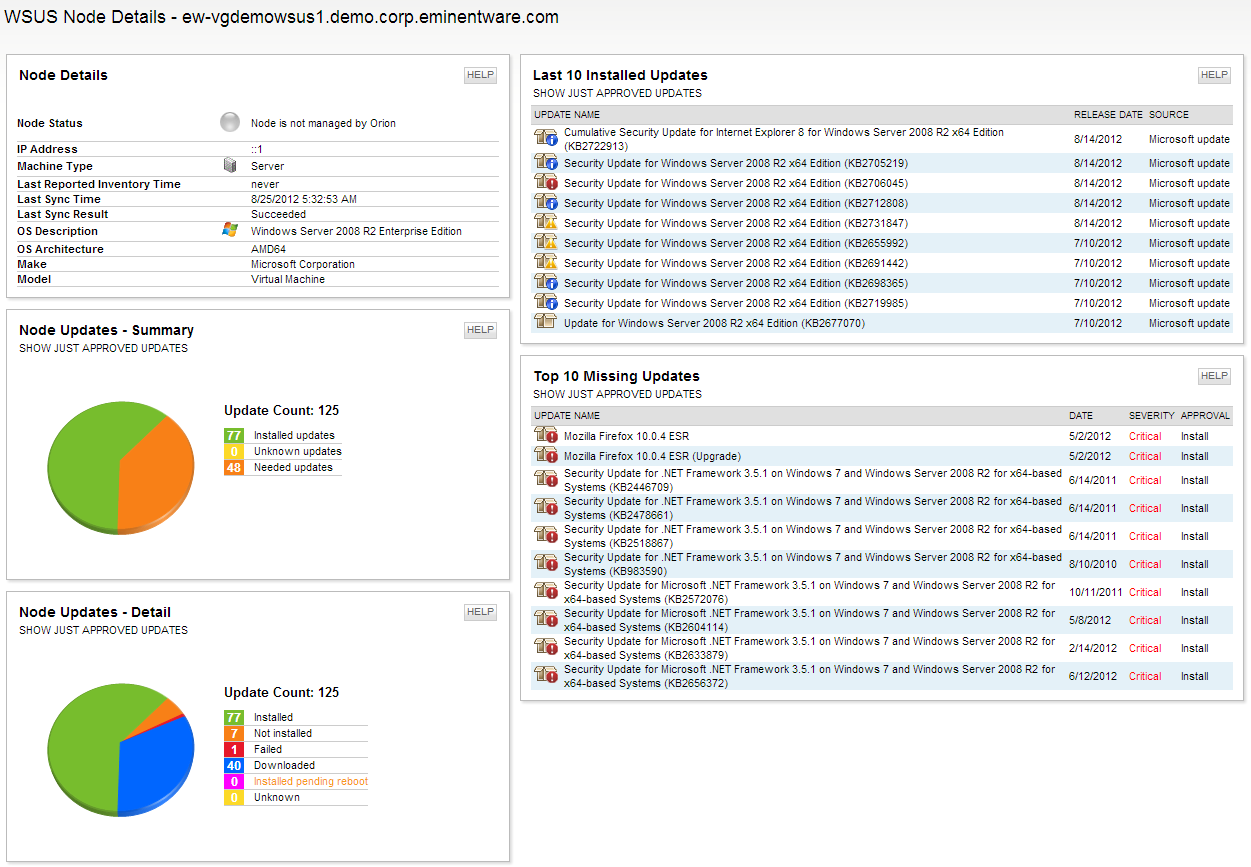Show just approved updates in Top 10 Missing
The height and width of the screenshot is (867, 1251).
tap(617, 394)
